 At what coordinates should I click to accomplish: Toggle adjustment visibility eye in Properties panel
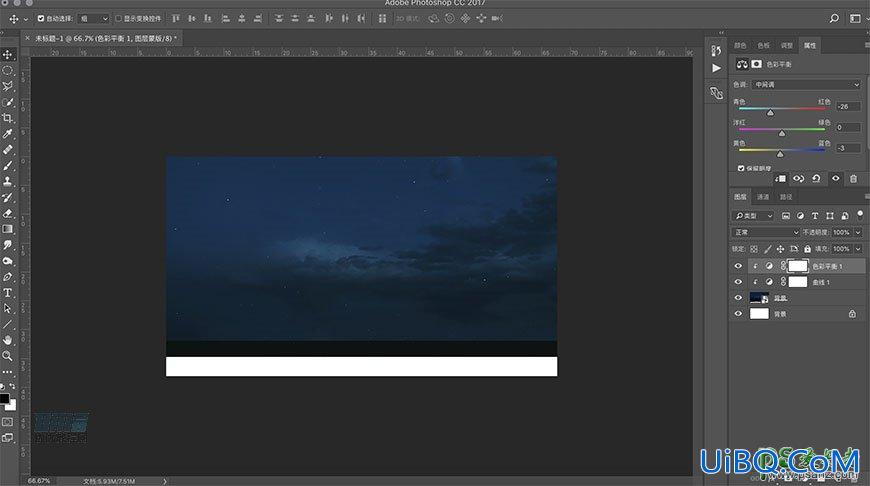point(835,179)
